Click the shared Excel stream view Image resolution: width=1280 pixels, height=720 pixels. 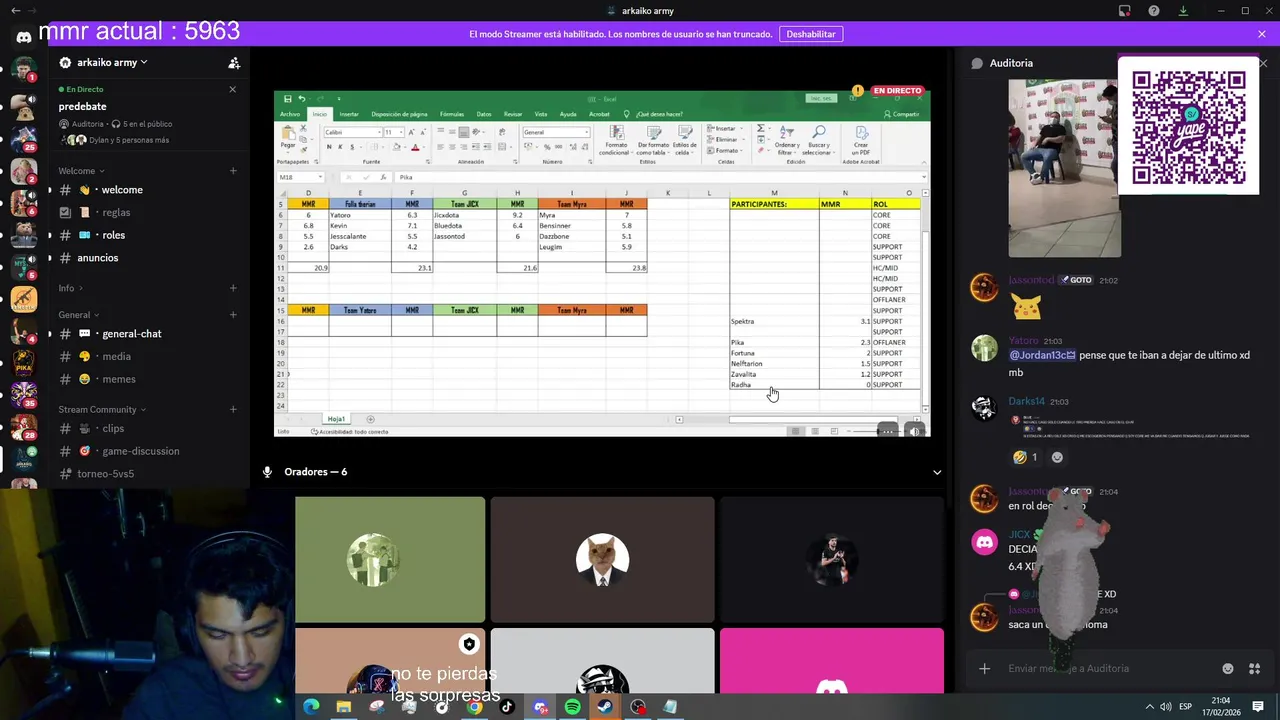(x=602, y=263)
